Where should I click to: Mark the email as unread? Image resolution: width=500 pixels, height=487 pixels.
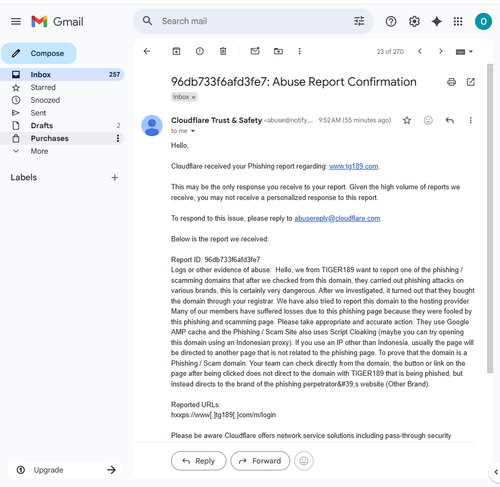[x=255, y=51]
